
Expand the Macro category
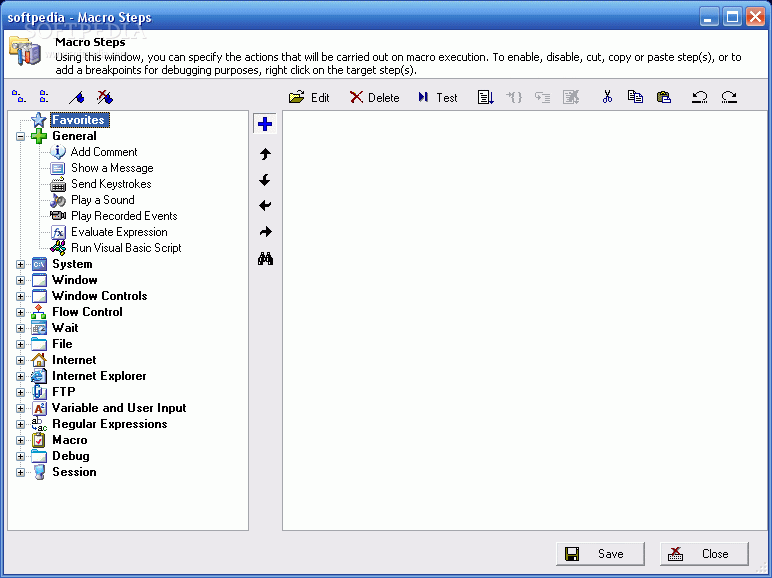pos(20,440)
